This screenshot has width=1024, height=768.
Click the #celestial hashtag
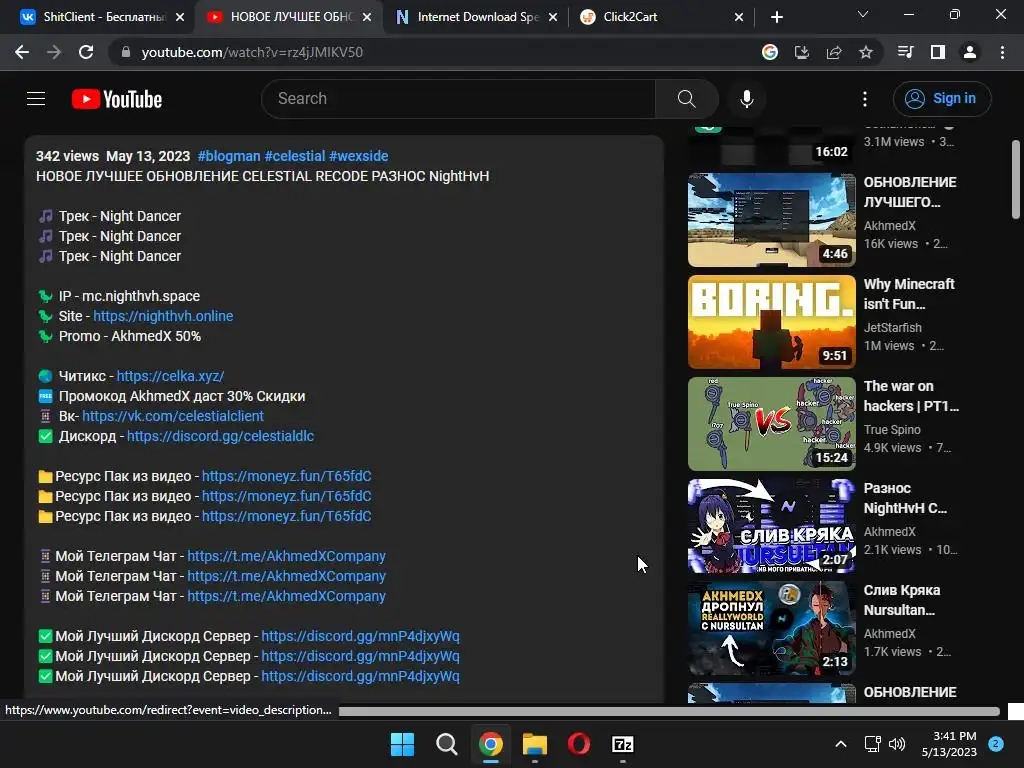click(x=295, y=156)
